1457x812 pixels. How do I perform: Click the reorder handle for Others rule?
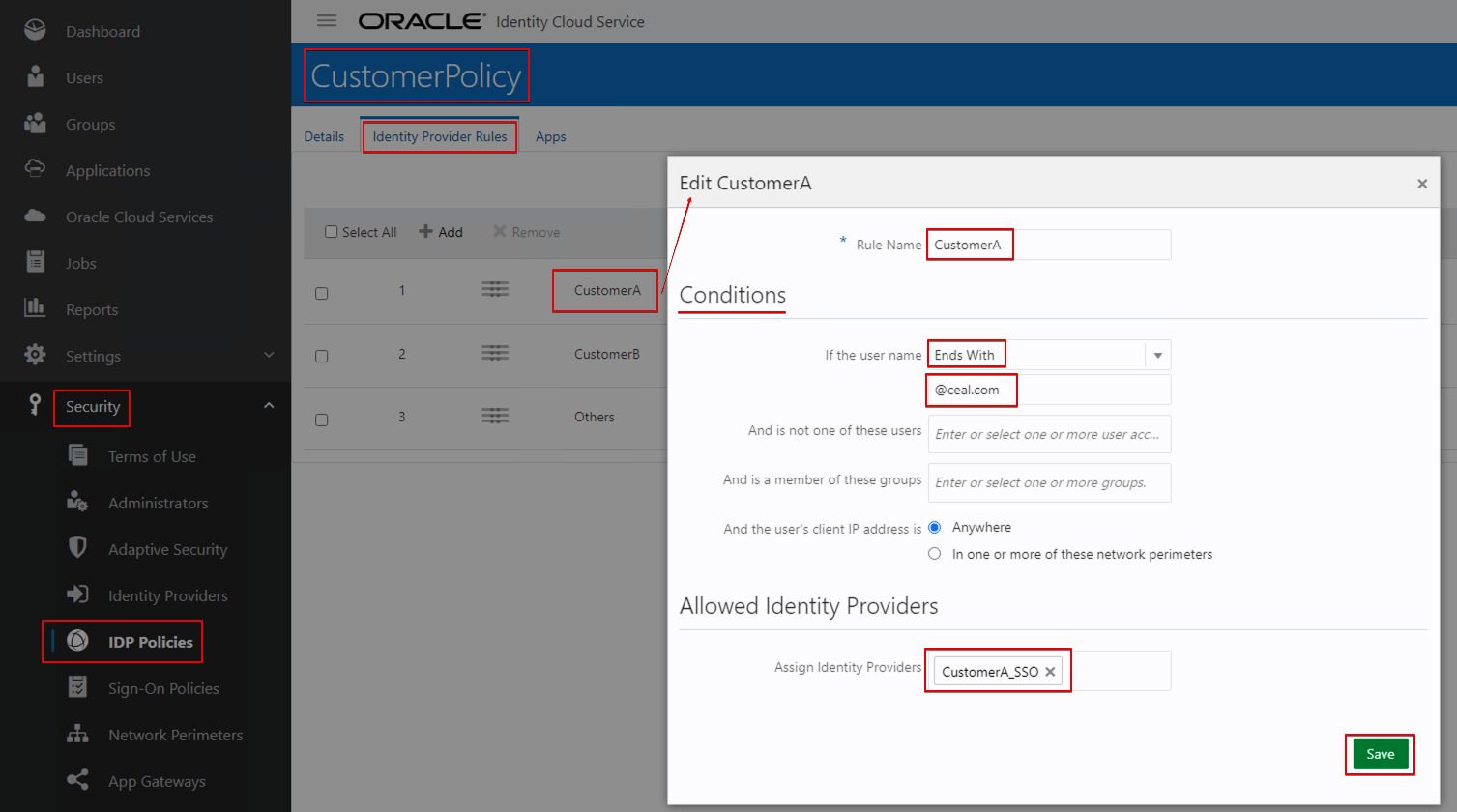pos(495,416)
